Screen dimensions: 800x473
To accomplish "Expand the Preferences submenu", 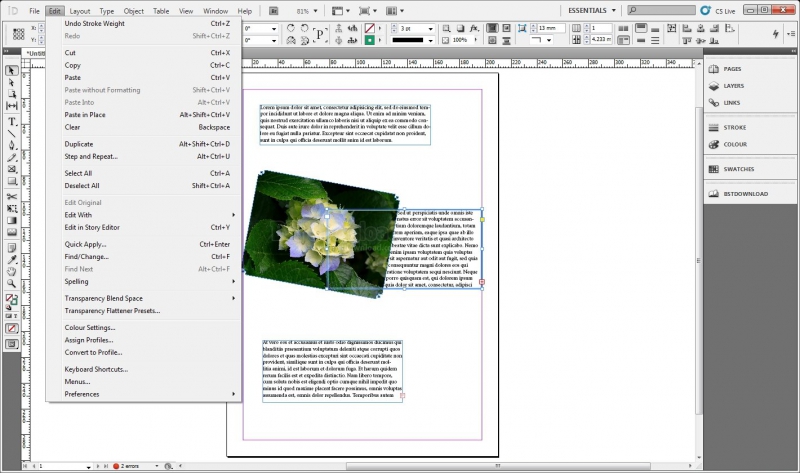I will [143, 394].
